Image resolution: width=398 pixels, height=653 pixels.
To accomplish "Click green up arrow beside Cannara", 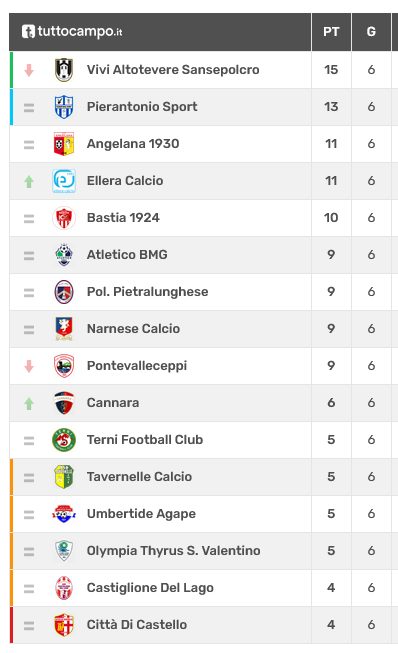I will [29, 403].
